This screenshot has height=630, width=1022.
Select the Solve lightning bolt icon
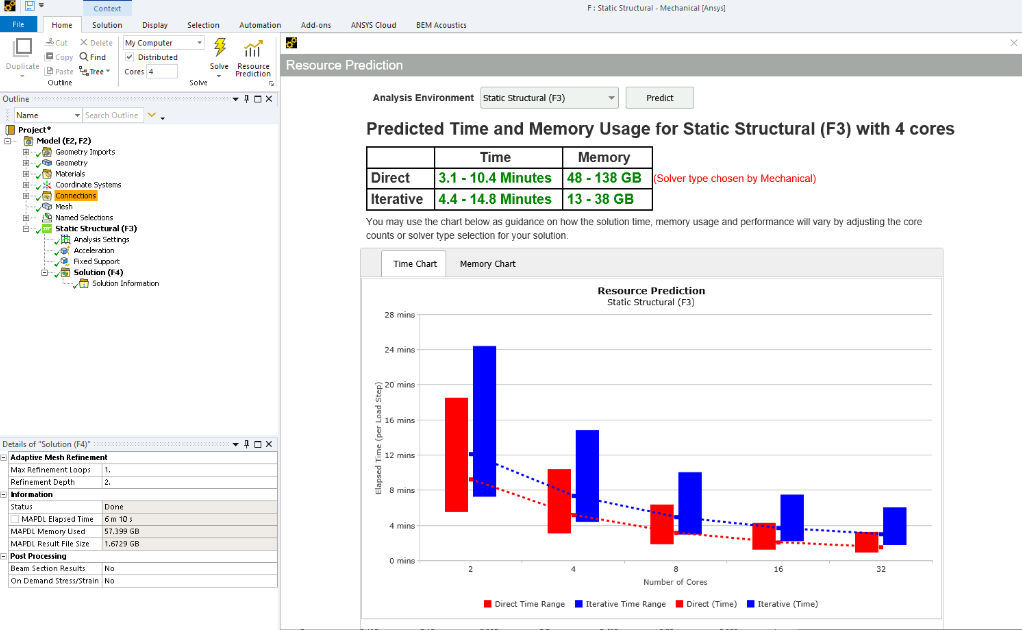219,47
